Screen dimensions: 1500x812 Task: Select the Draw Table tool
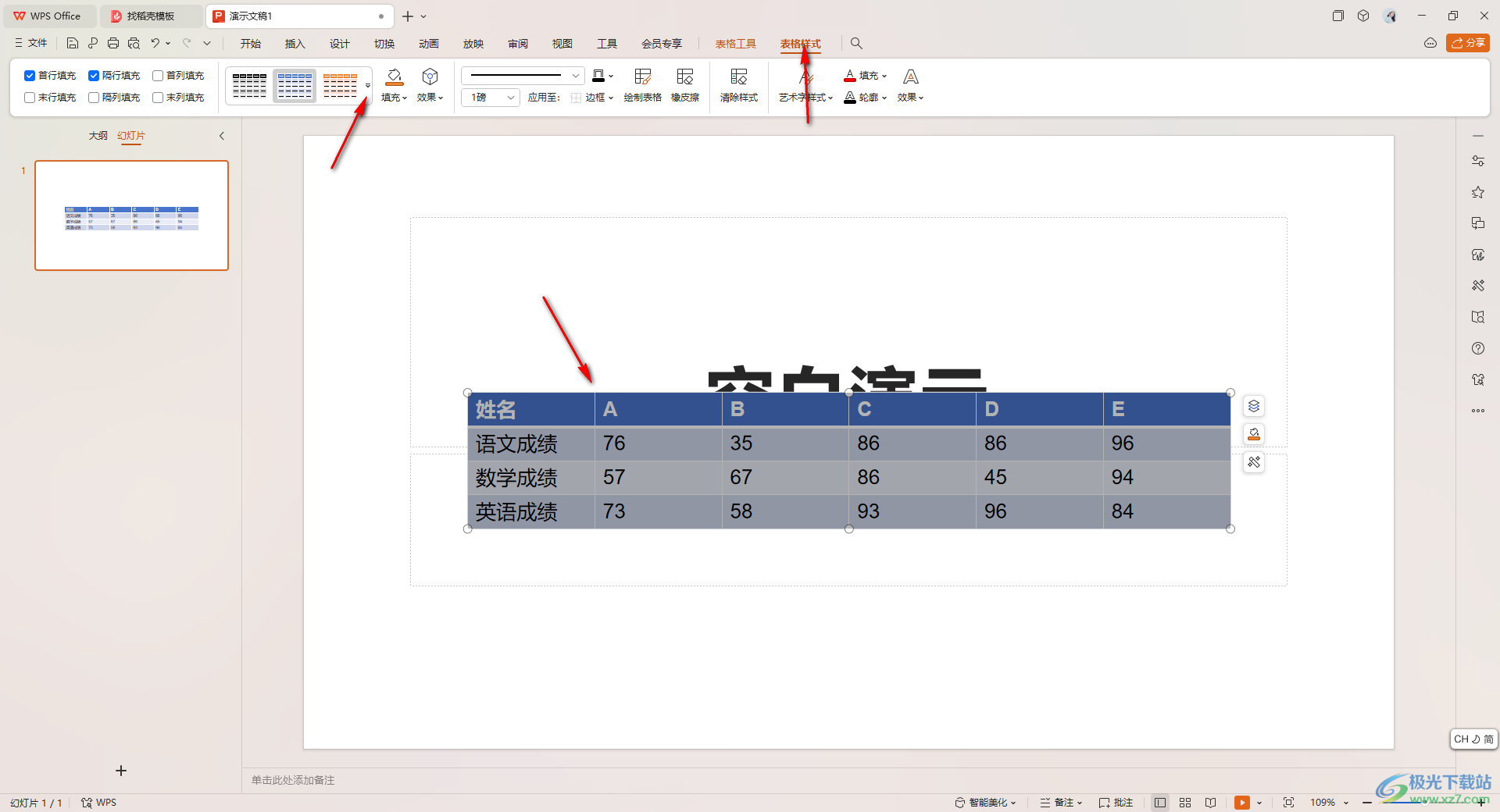[x=643, y=85]
